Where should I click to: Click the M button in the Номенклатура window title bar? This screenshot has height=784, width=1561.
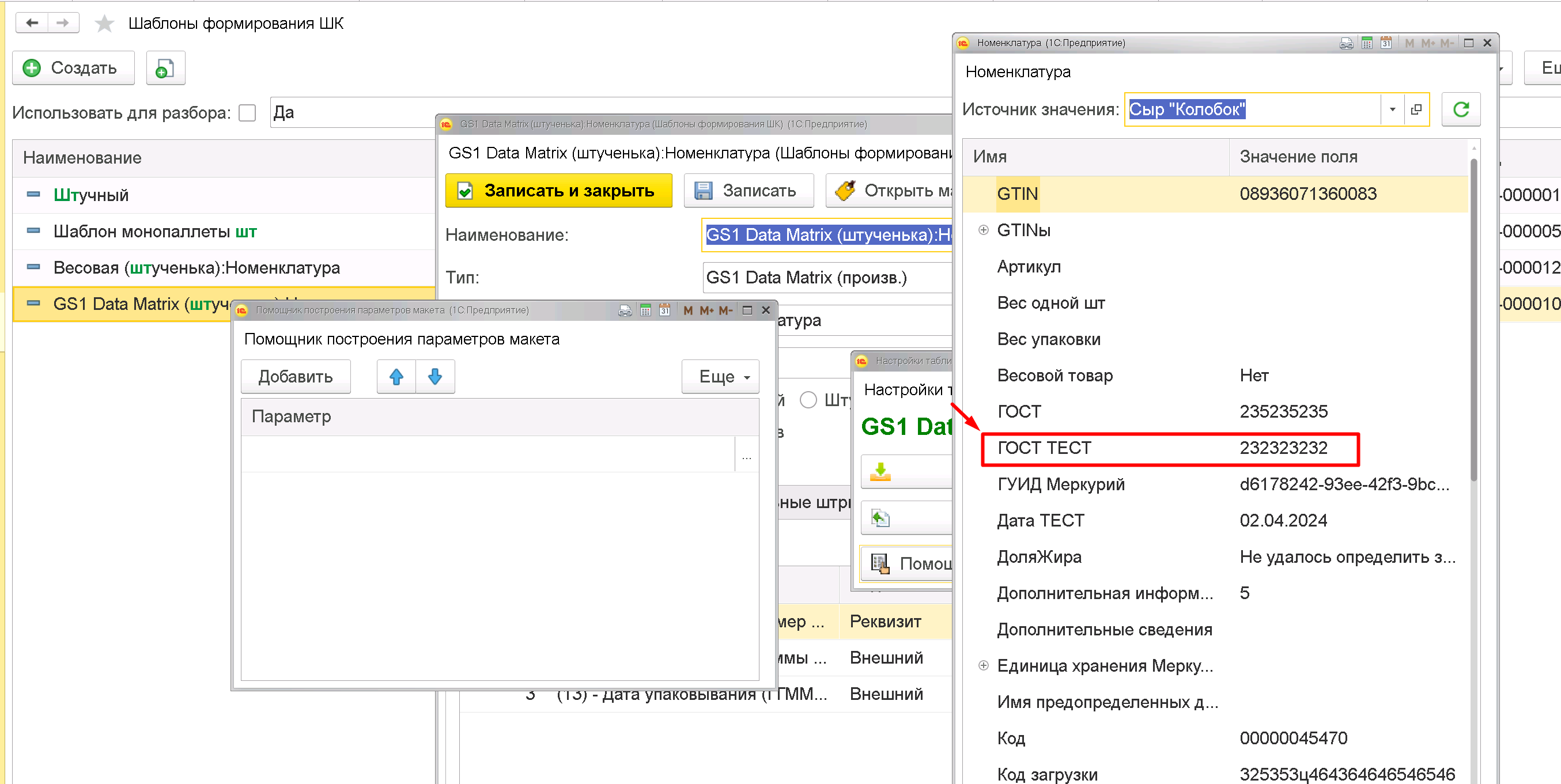pyautogui.click(x=1409, y=43)
